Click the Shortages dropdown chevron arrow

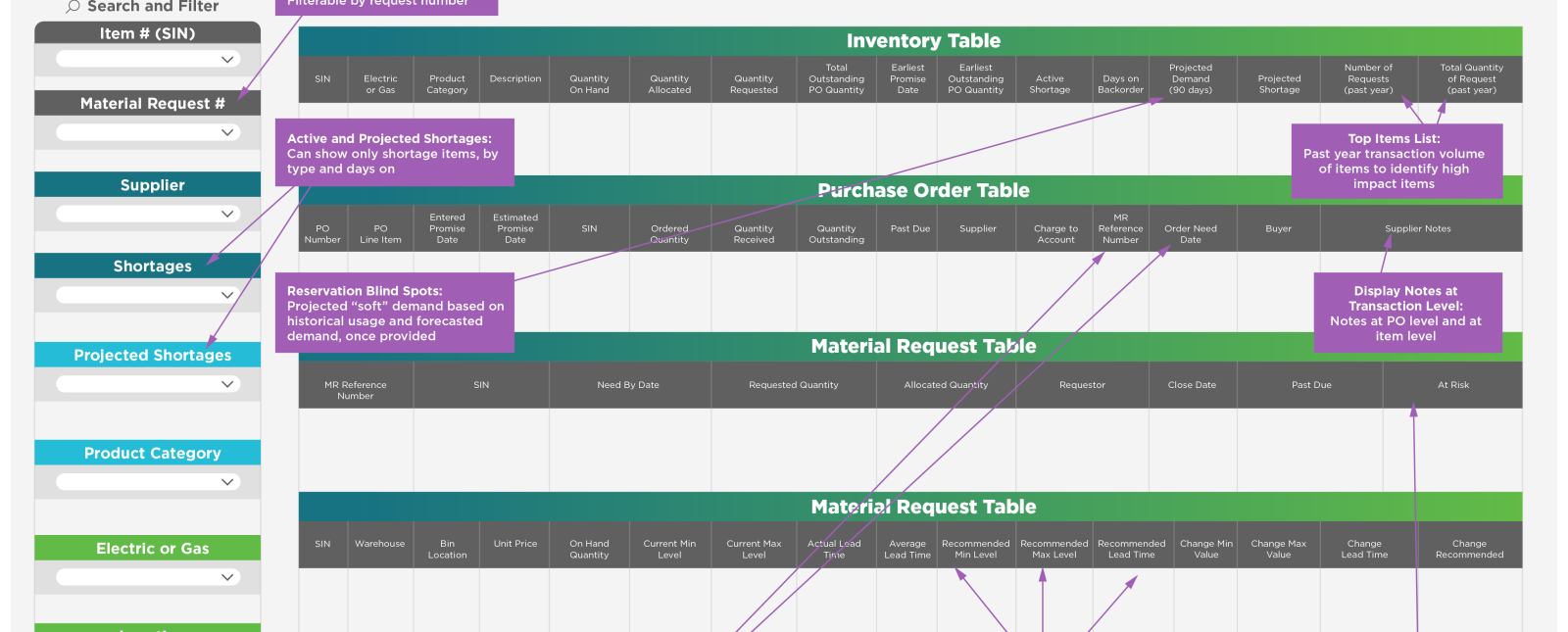coord(227,295)
